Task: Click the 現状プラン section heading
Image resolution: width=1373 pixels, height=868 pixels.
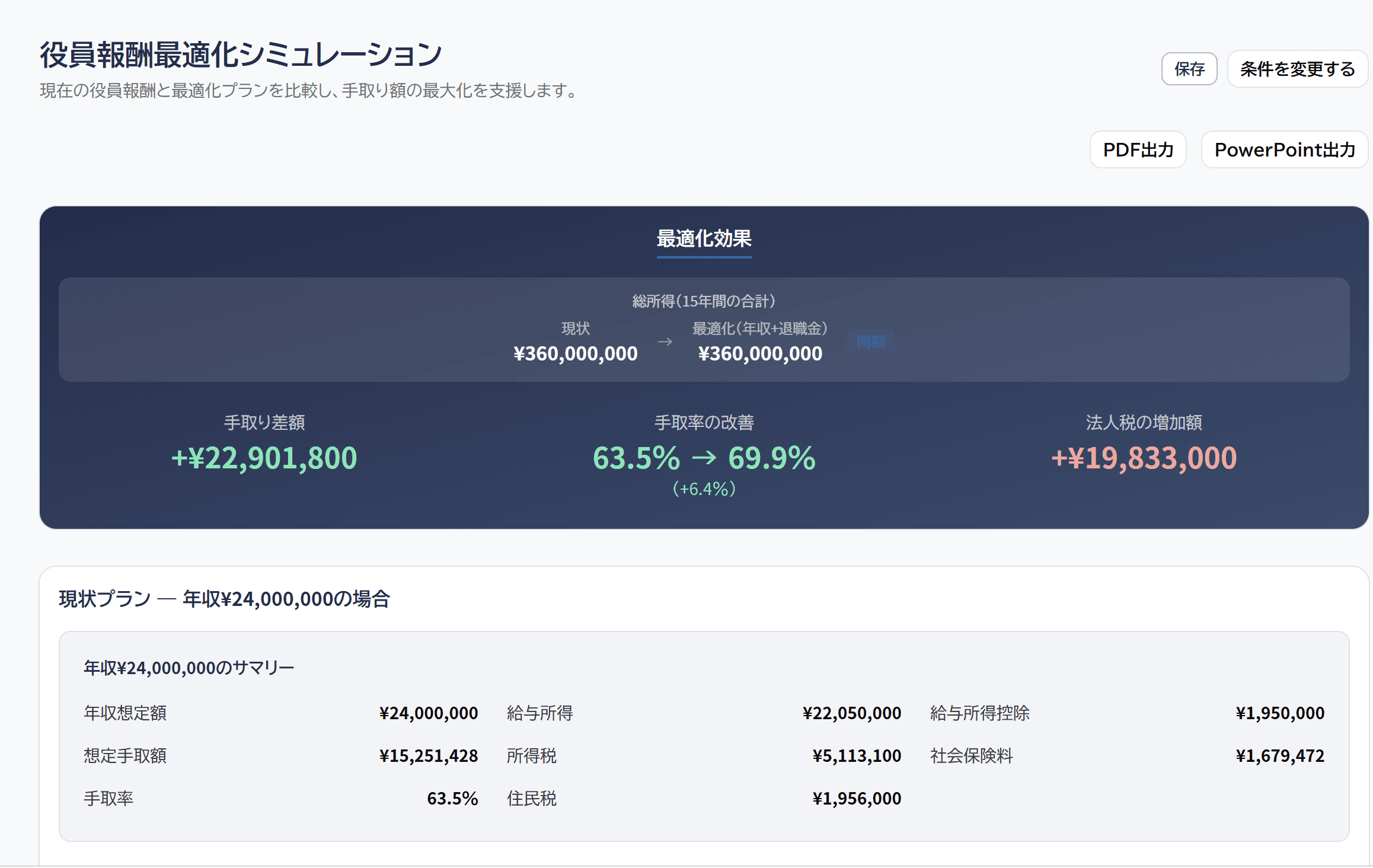Action: (224, 599)
